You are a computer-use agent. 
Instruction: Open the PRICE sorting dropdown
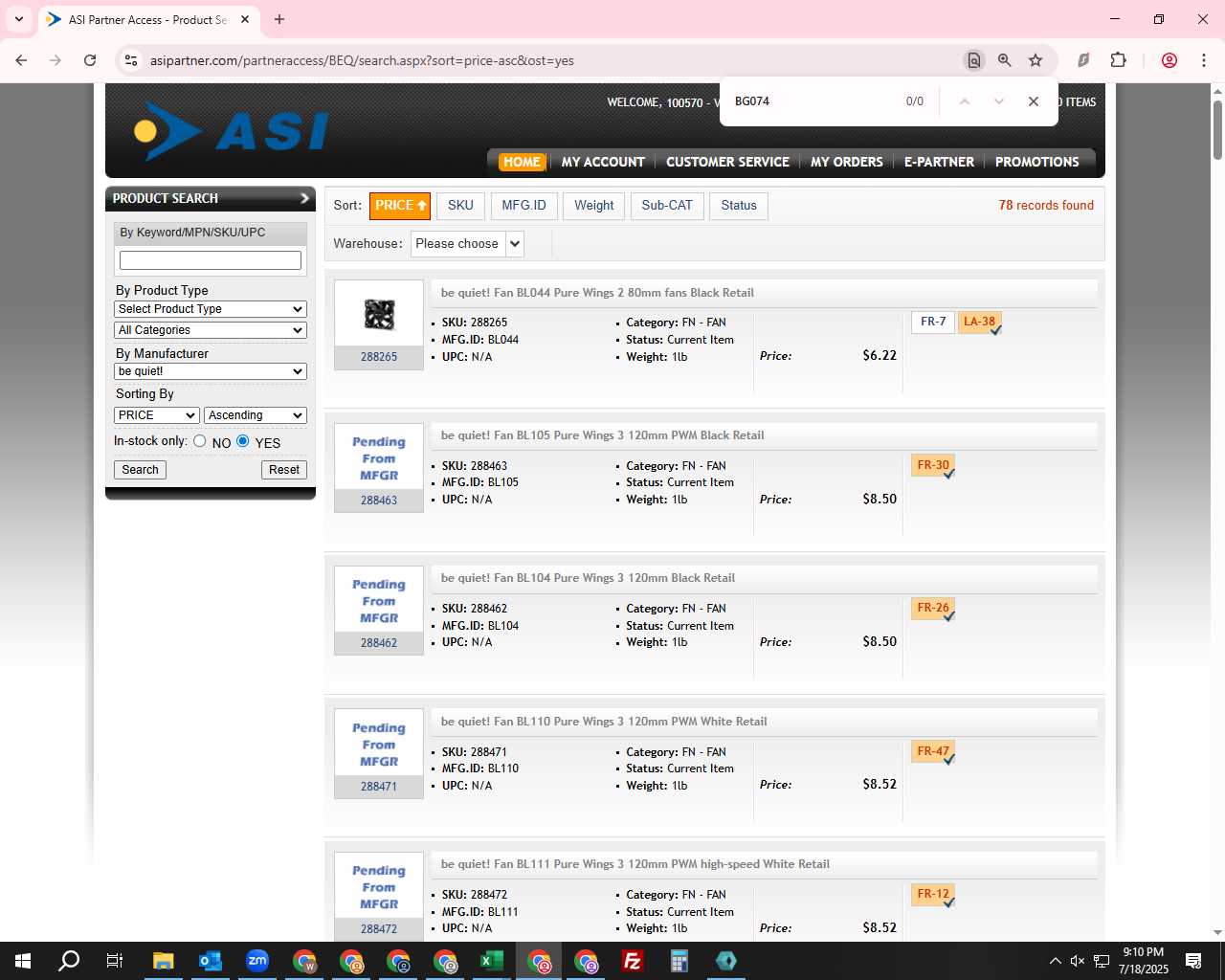pos(157,415)
